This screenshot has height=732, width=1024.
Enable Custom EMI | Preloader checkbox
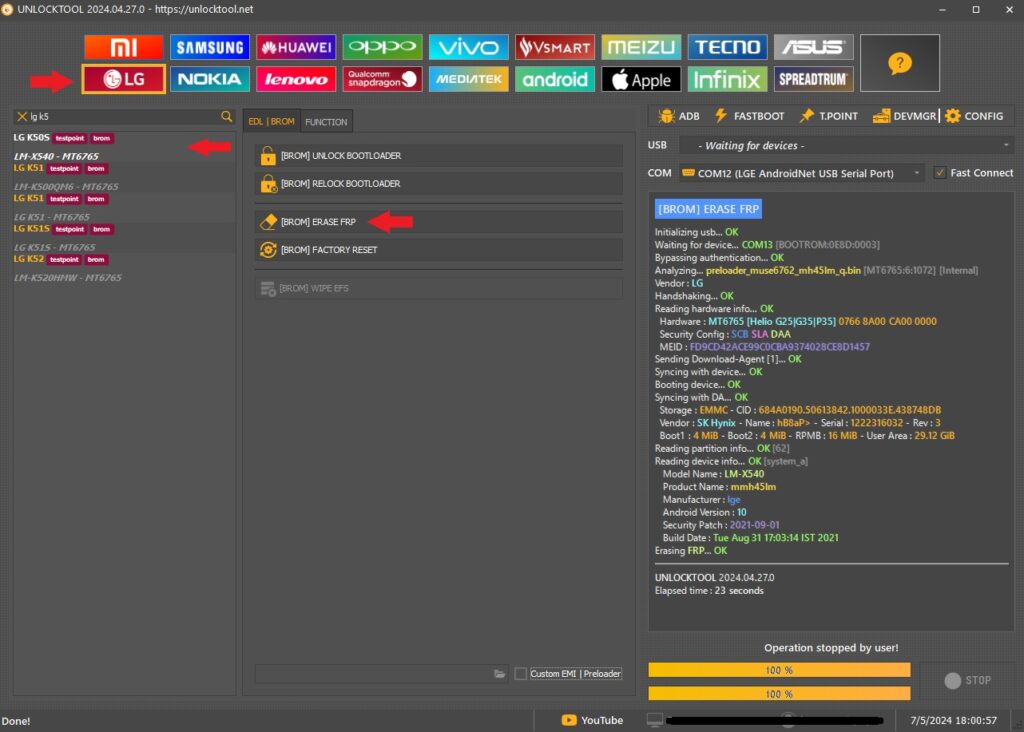coord(520,674)
